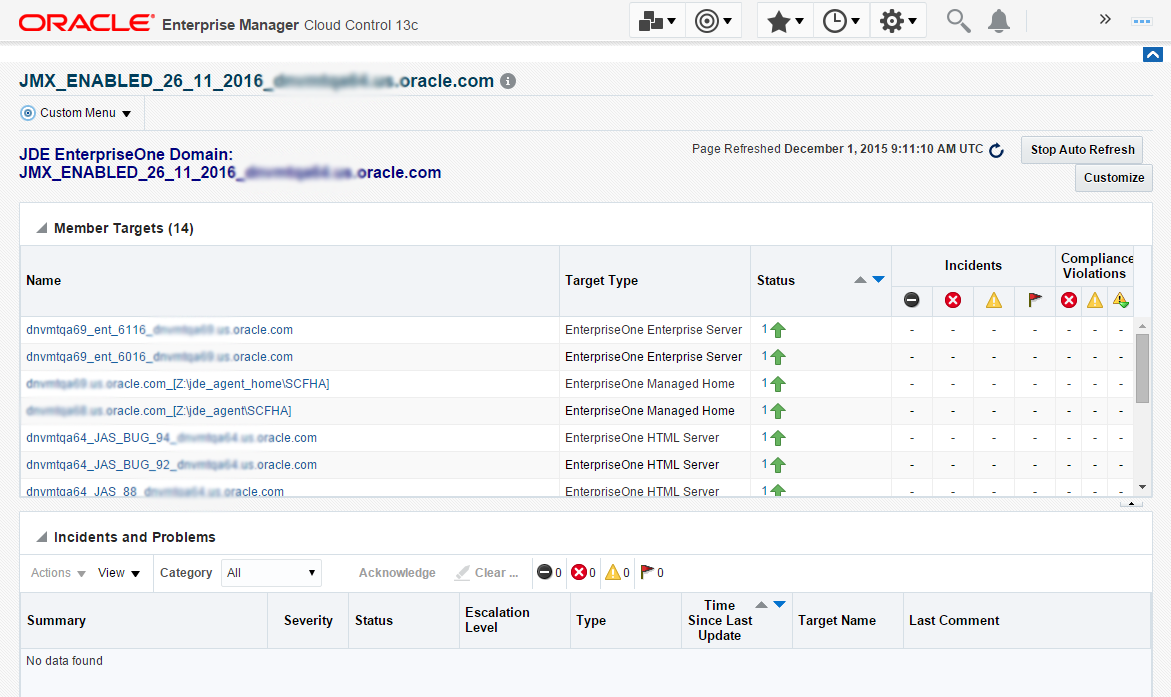The image size is (1171, 697).
Task: Open dnvmtqa64_JAS_88 target link
Action: click(x=155, y=491)
